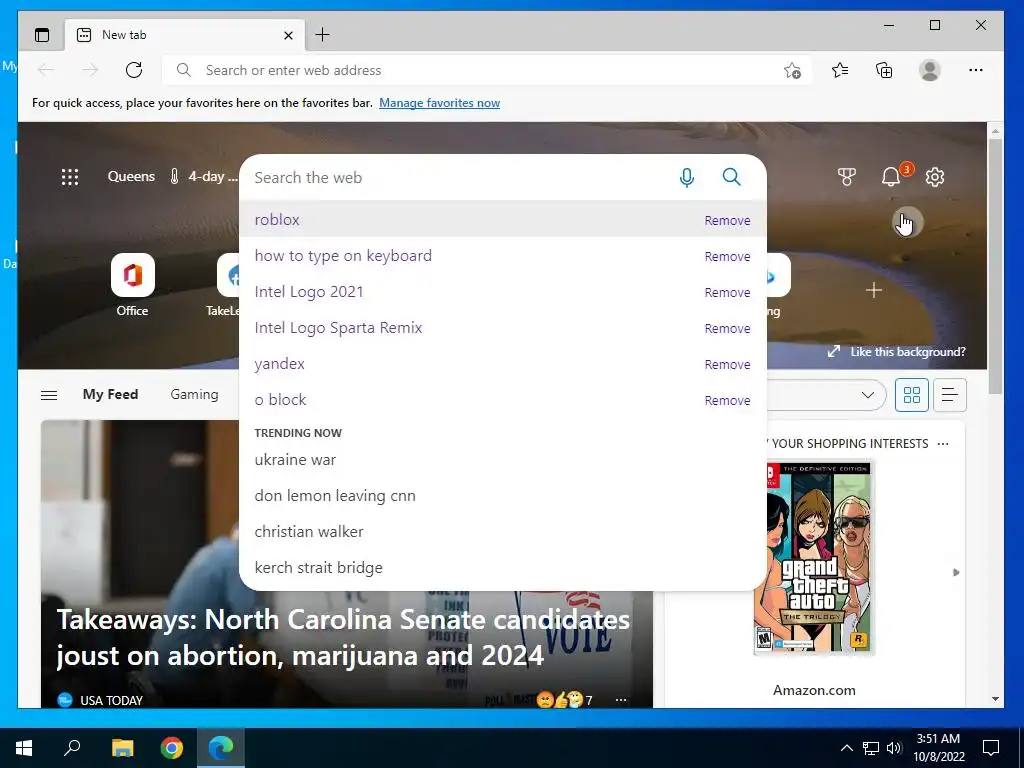Remove yandex from search history
The width and height of the screenshot is (1024, 768).
(x=727, y=364)
